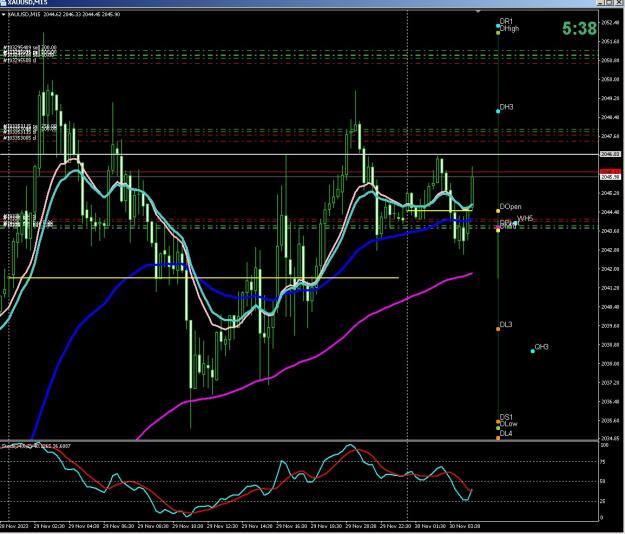Select the upper DH3 level marker
Screen dimensions: 625x534
(x=498, y=111)
